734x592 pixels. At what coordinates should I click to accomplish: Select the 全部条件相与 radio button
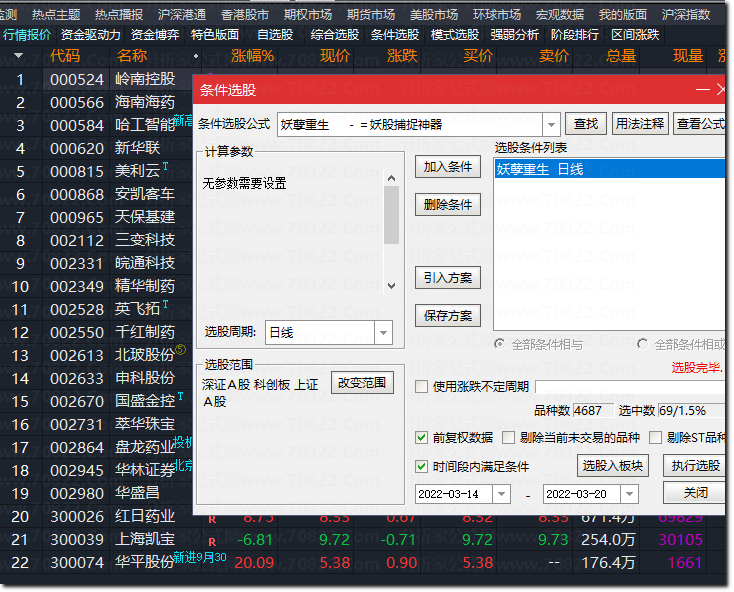499,344
